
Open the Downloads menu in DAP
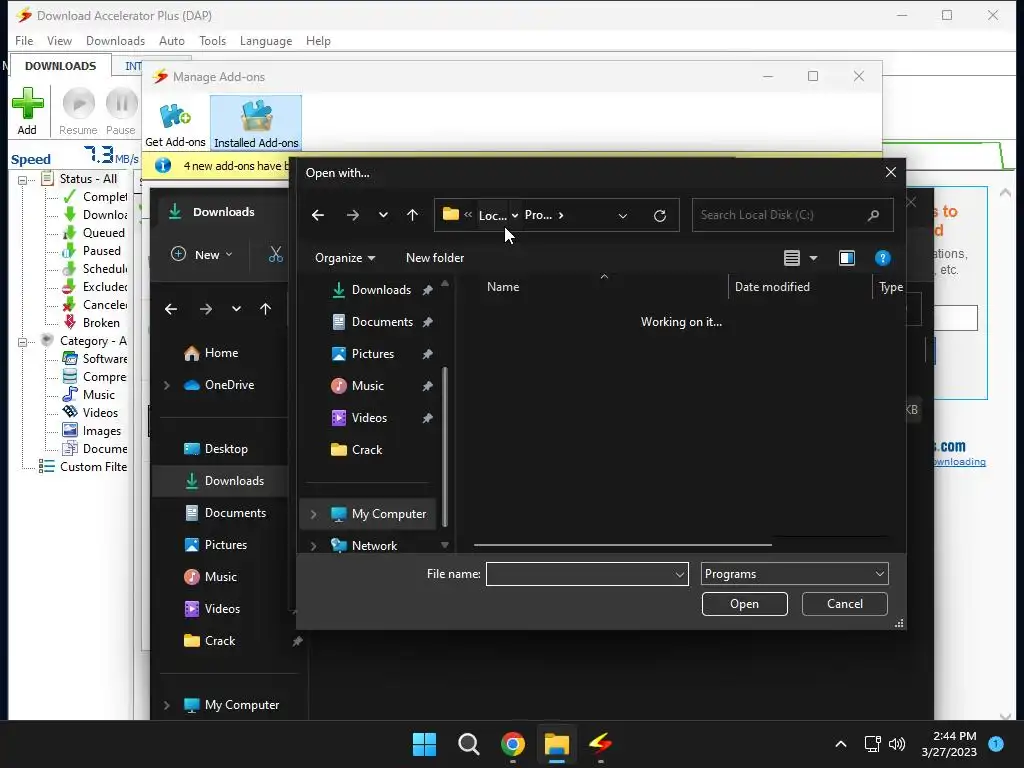(116, 40)
